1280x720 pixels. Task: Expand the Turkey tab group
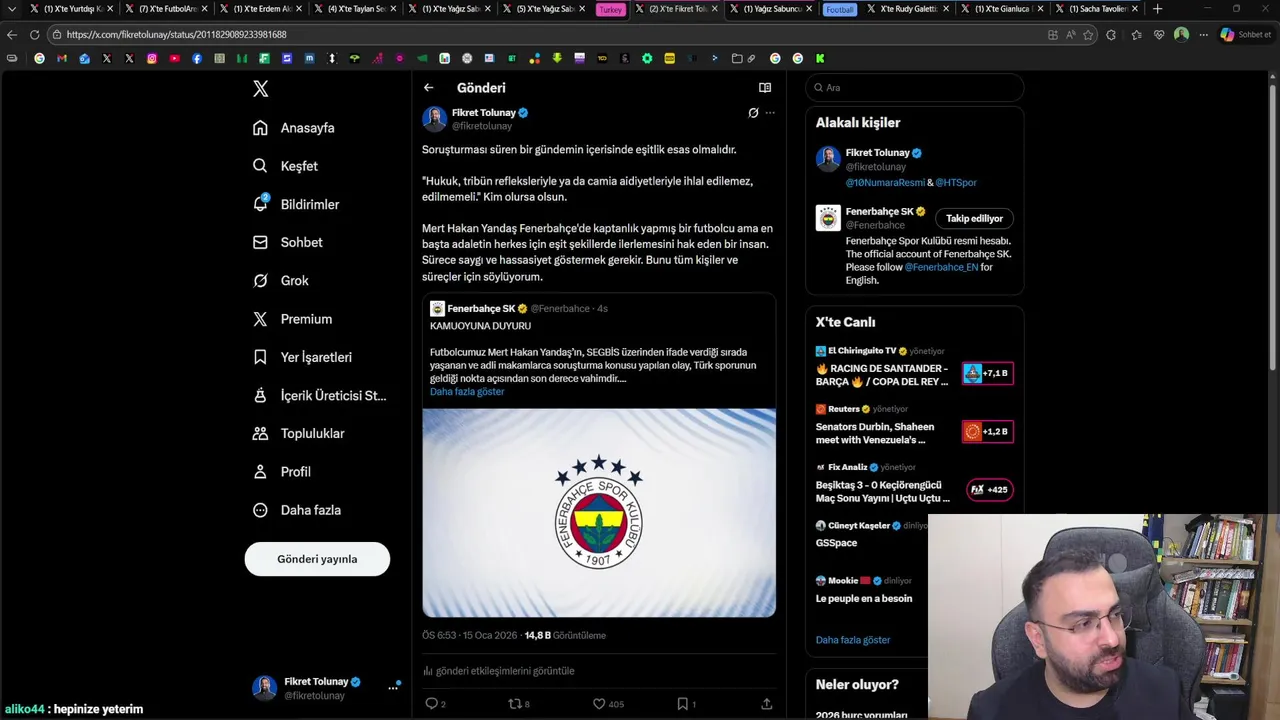[610, 9]
